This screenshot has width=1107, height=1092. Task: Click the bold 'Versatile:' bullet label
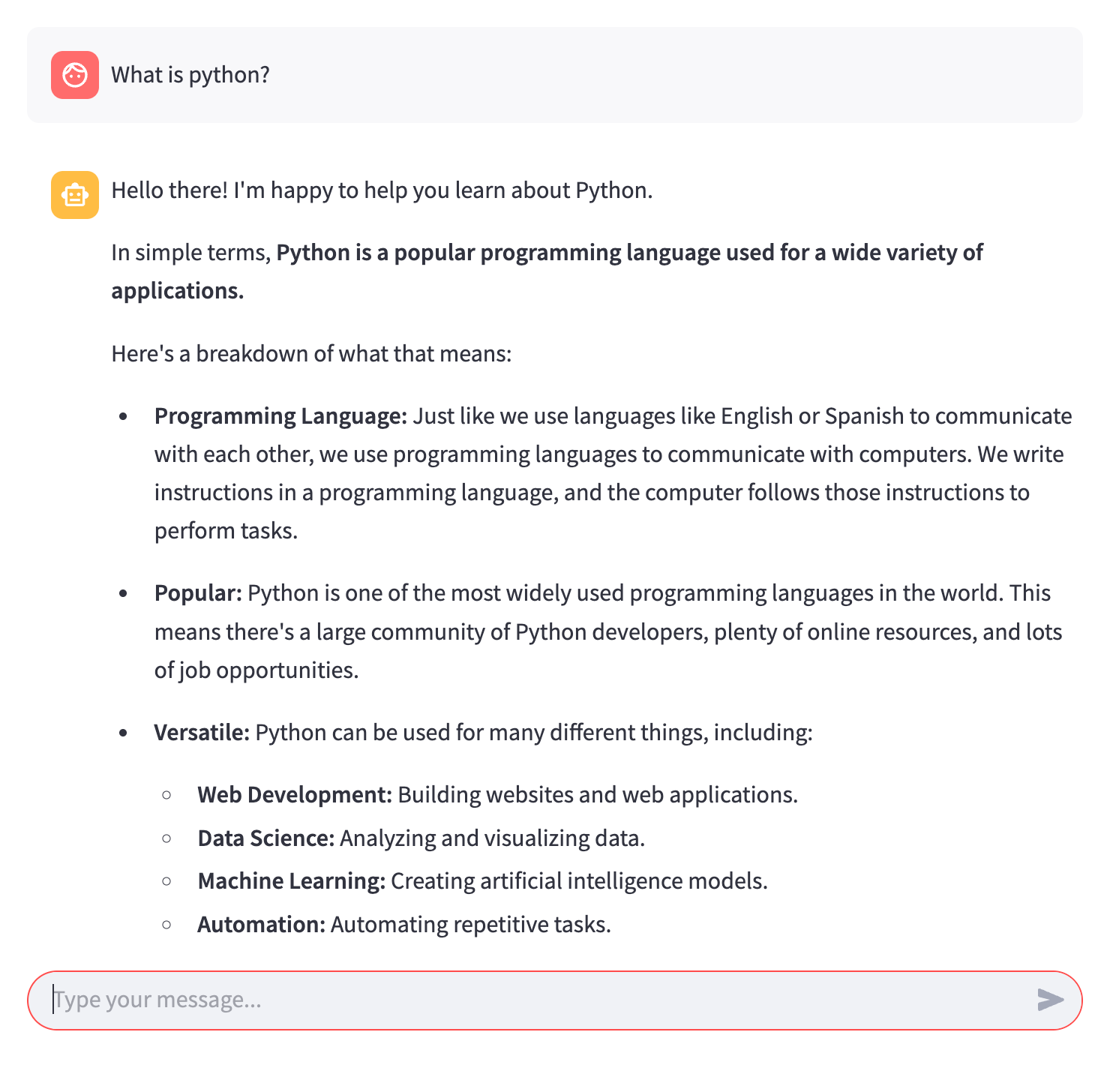pos(202,733)
